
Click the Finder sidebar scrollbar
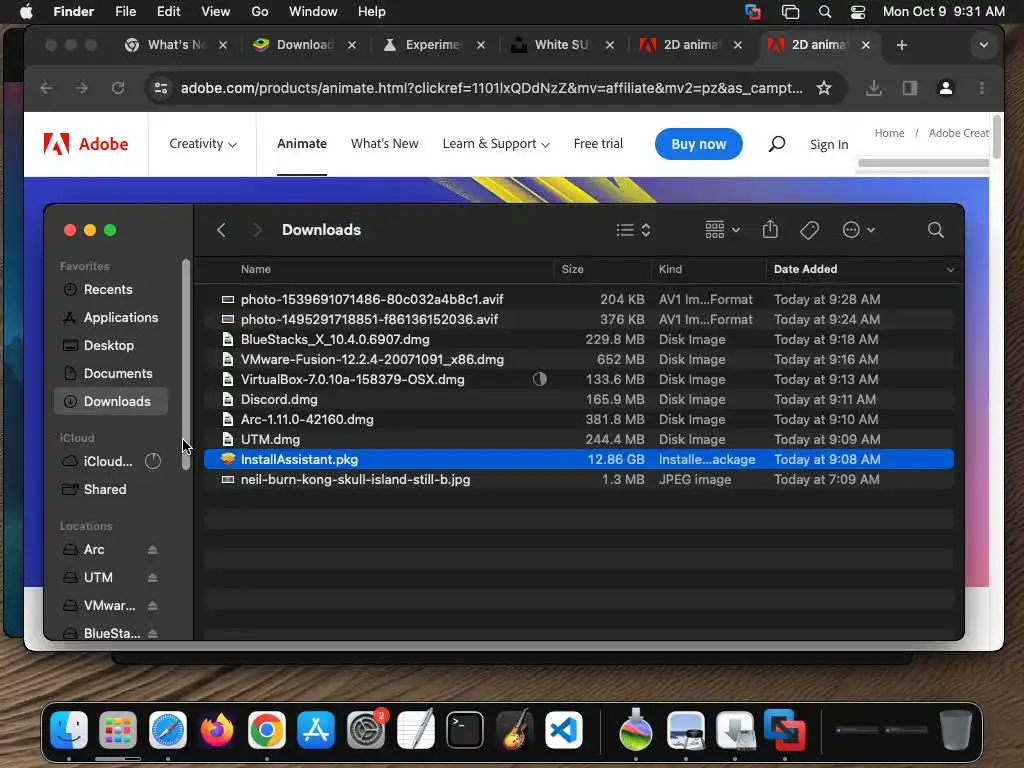click(186, 364)
